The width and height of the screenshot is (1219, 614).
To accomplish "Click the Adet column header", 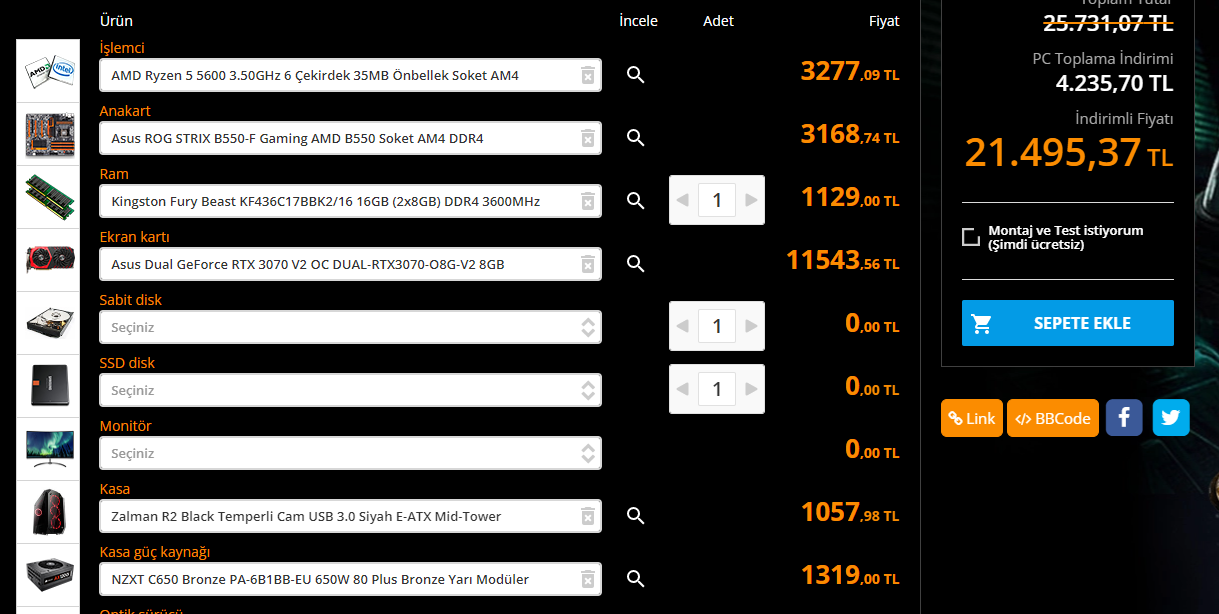I will pyautogui.click(x=718, y=21).
